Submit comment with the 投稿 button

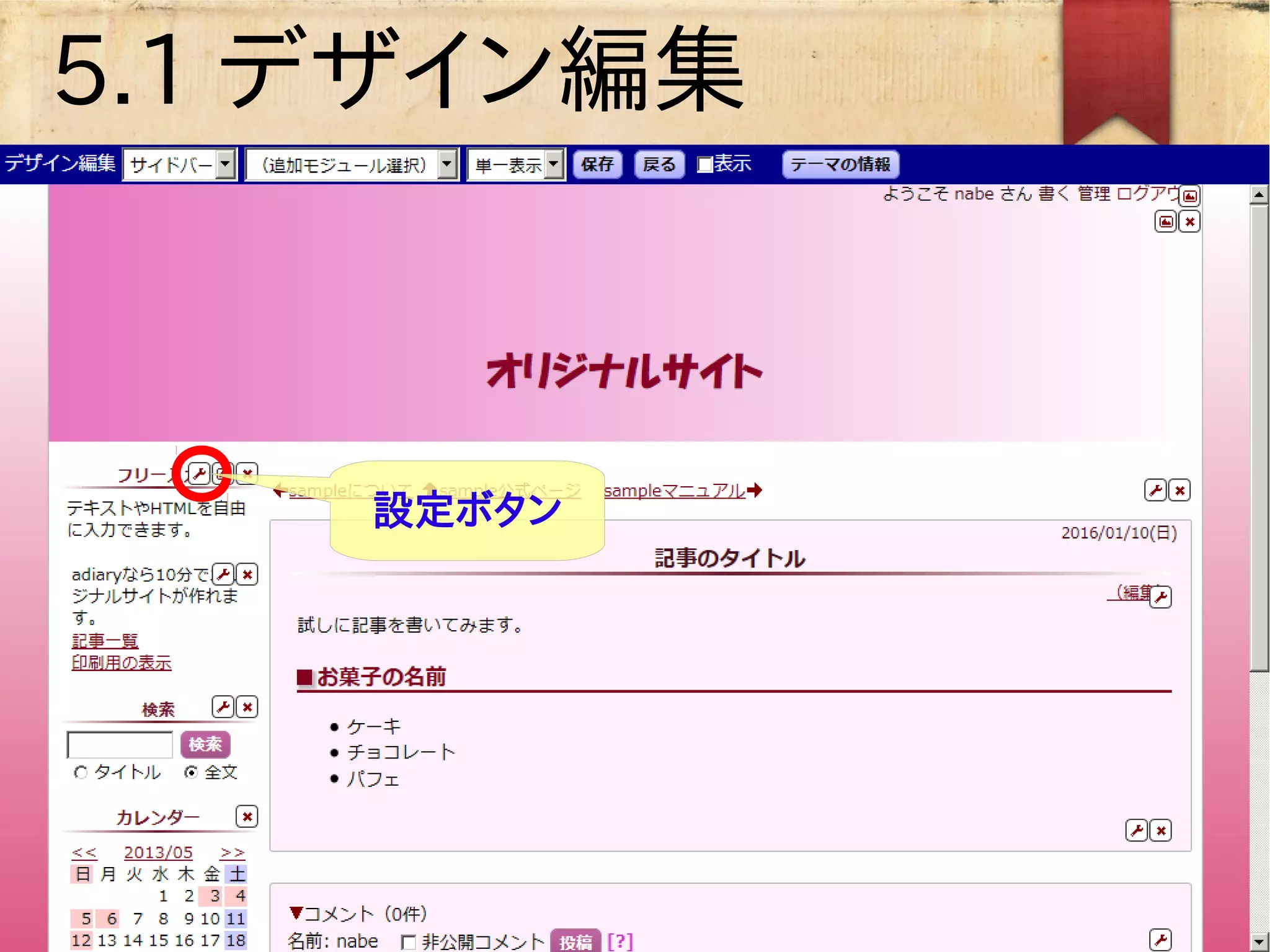click(575, 941)
